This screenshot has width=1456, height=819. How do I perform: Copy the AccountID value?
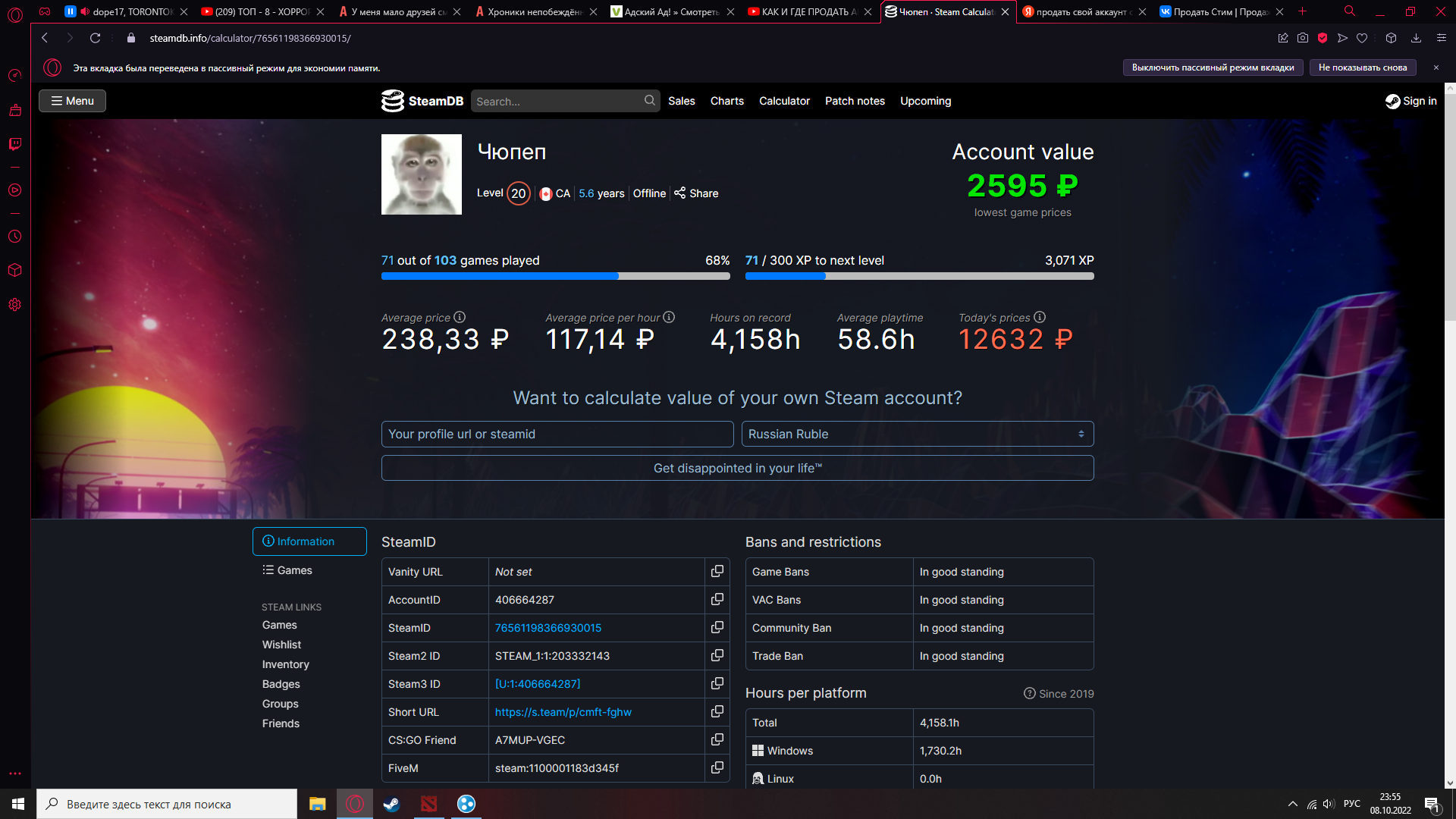717,599
